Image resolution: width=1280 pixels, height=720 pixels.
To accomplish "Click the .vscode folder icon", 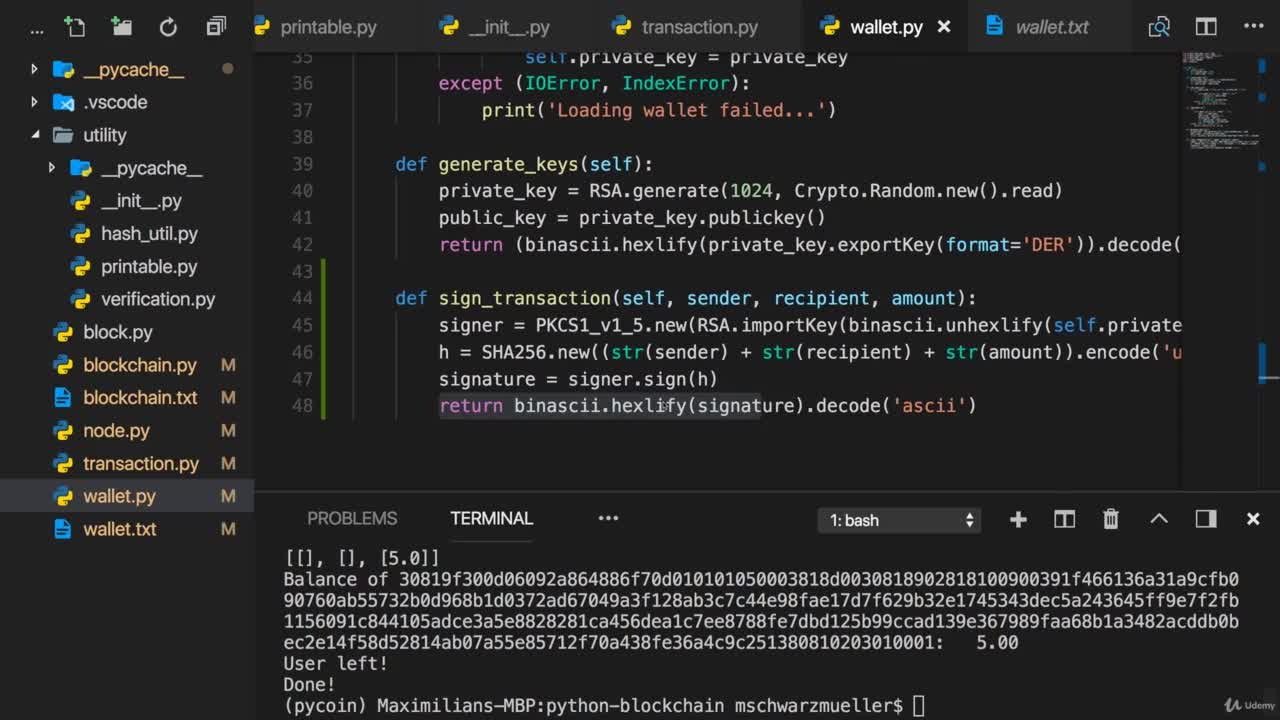I will coord(63,102).
